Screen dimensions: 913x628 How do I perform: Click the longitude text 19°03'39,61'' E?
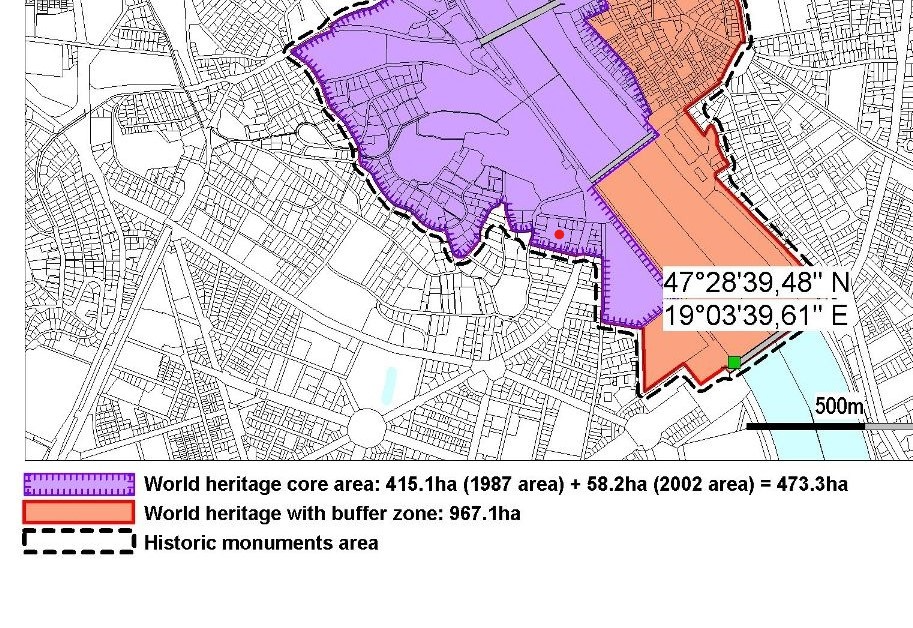coord(755,315)
